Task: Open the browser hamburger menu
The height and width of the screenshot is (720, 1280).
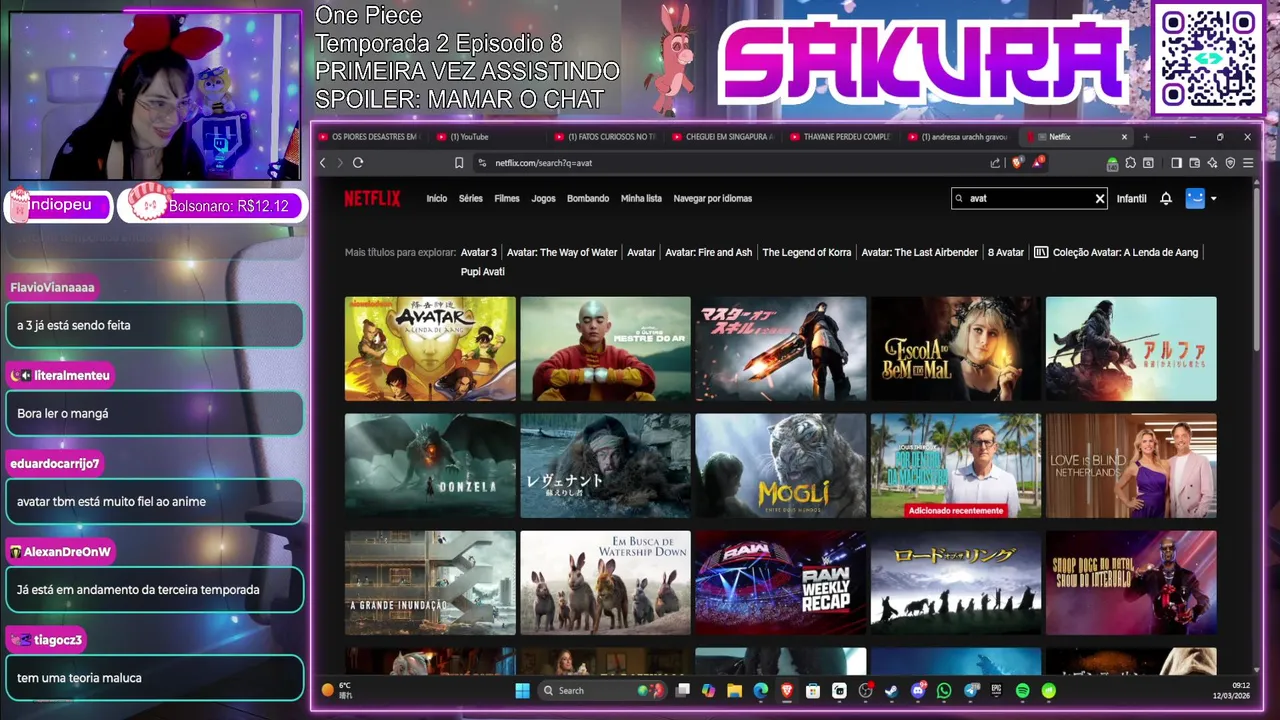Action: pos(1247,163)
